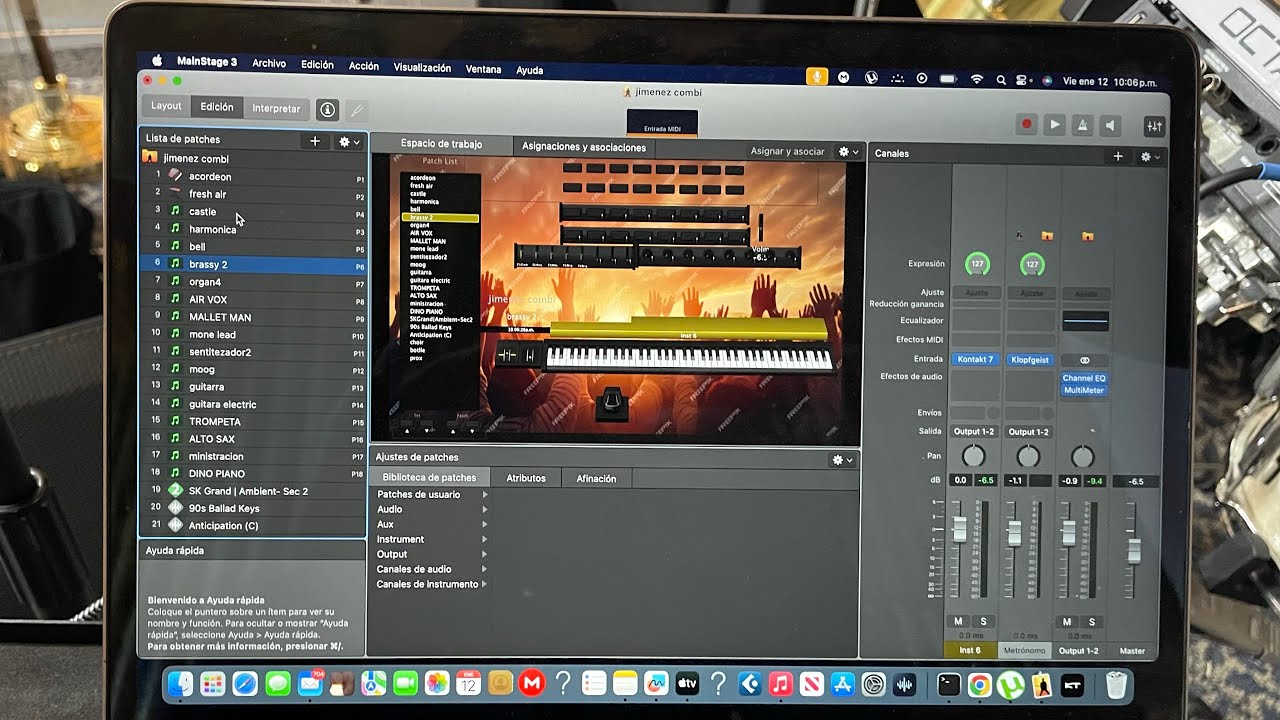The height and width of the screenshot is (720, 1280).
Task: Mute the Inst 6 channel strip
Action: 958,622
